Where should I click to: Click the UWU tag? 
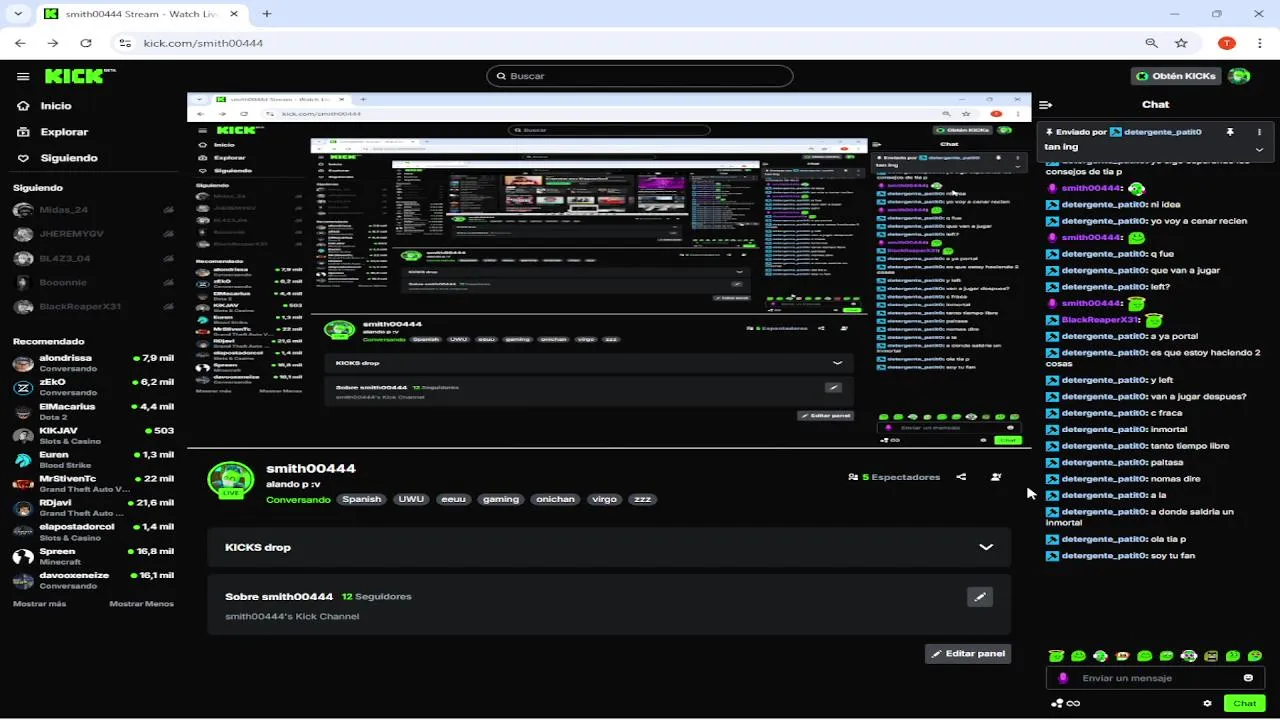click(x=411, y=499)
